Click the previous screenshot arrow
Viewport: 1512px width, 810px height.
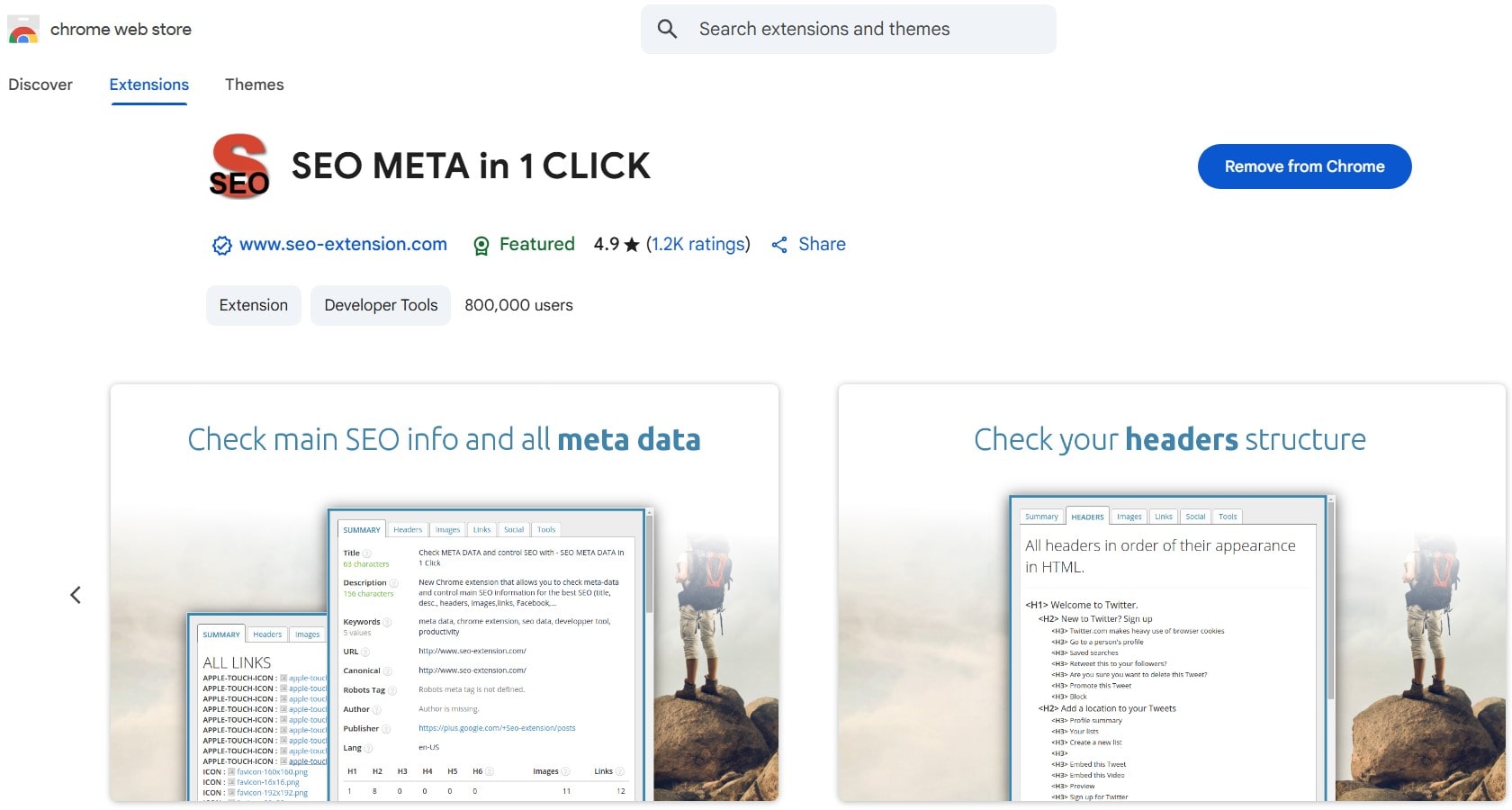[x=76, y=595]
